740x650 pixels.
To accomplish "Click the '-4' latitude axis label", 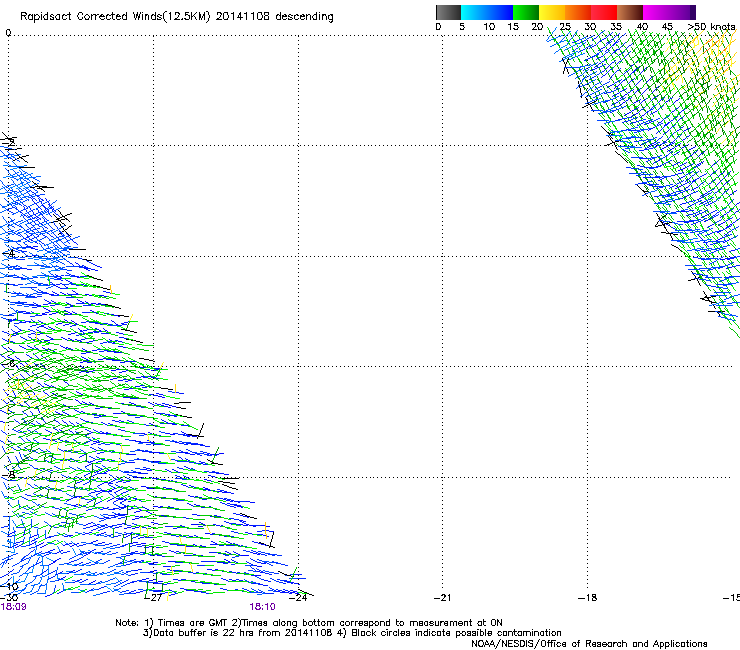I will tap(9, 253).
